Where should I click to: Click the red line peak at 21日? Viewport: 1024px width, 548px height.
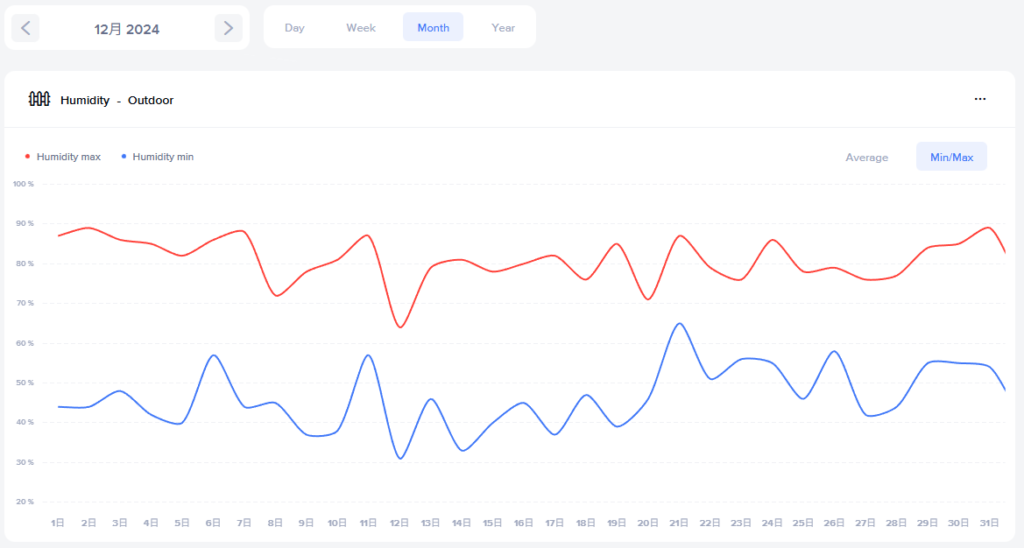(x=680, y=236)
